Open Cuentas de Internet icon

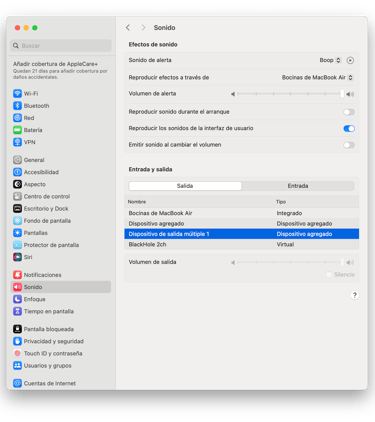(x=17, y=383)
